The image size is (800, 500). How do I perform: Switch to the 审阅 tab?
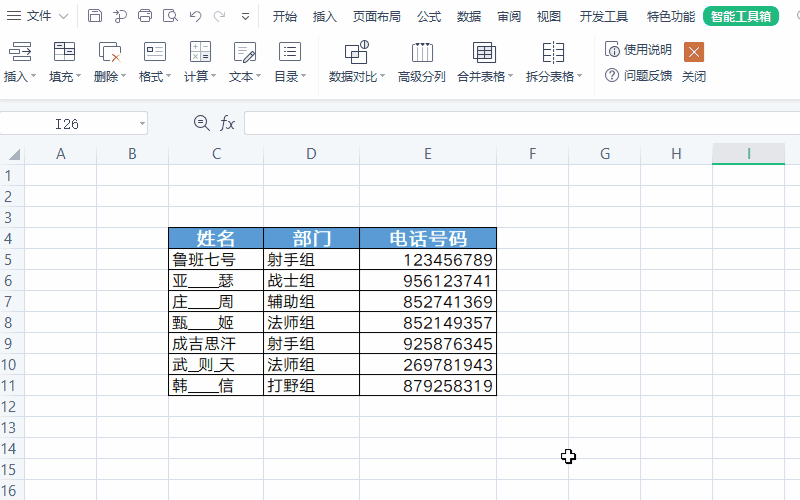pyautogui.click(x=509, y=17)
